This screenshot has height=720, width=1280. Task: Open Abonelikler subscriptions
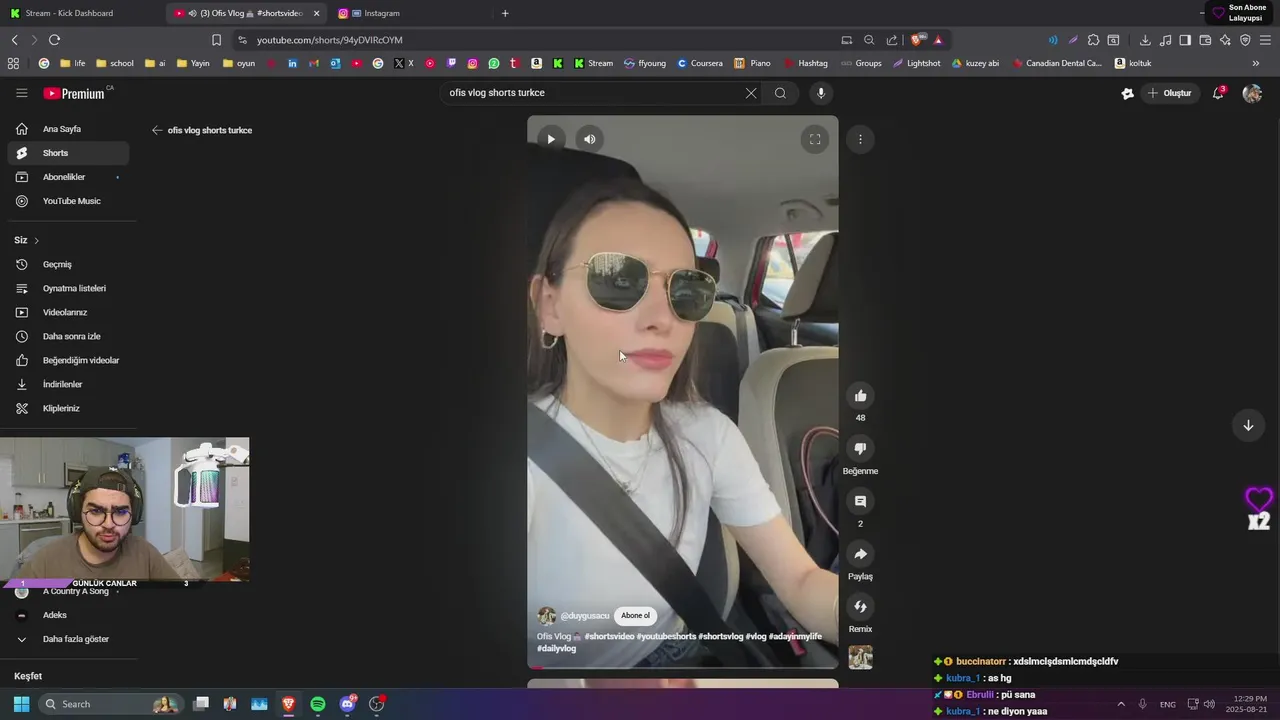68,177
